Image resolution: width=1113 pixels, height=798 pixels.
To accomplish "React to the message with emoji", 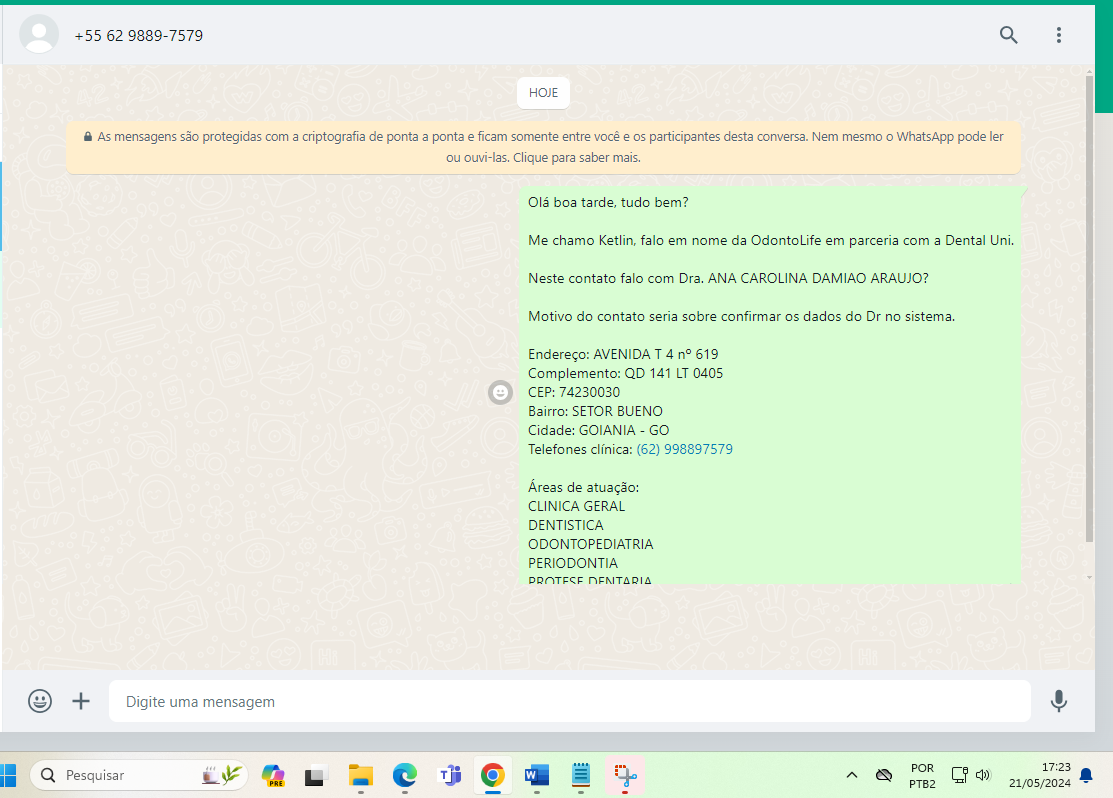I will click(x=500, y=392).
